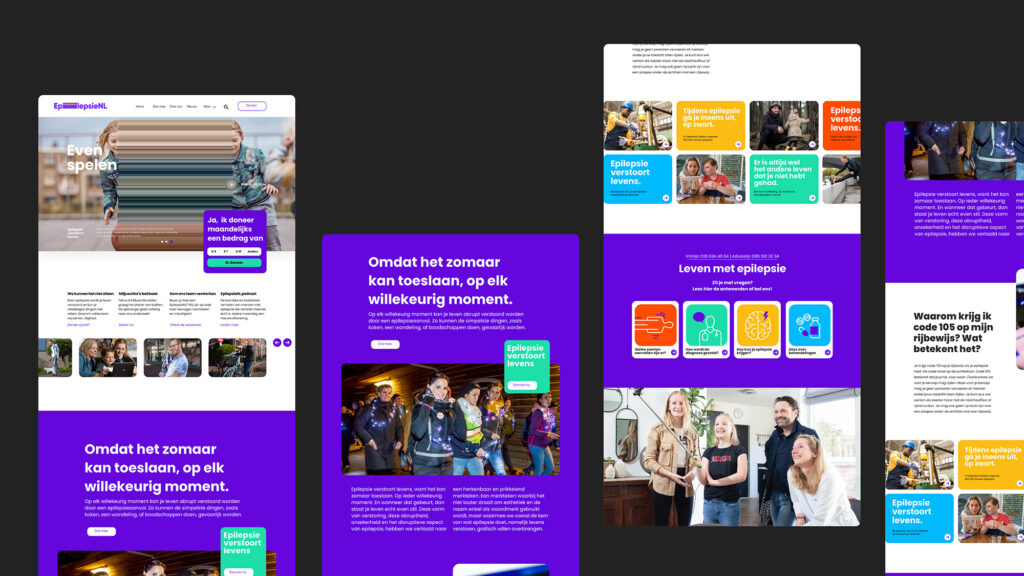Click the carousel next arrow icon
The height and width of the screenshot is (576, 1024).
pyautogui.click(x=287, y=343)
